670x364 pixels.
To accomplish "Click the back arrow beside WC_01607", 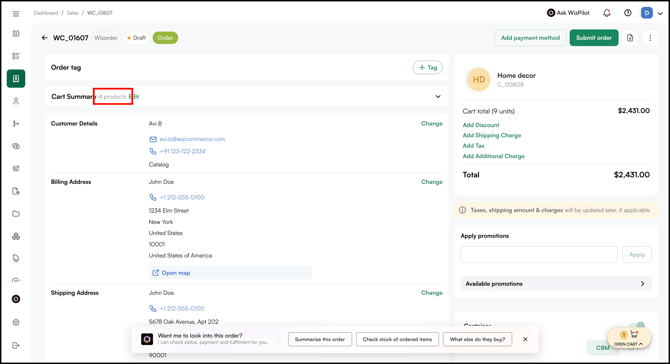I will point(44,38).
